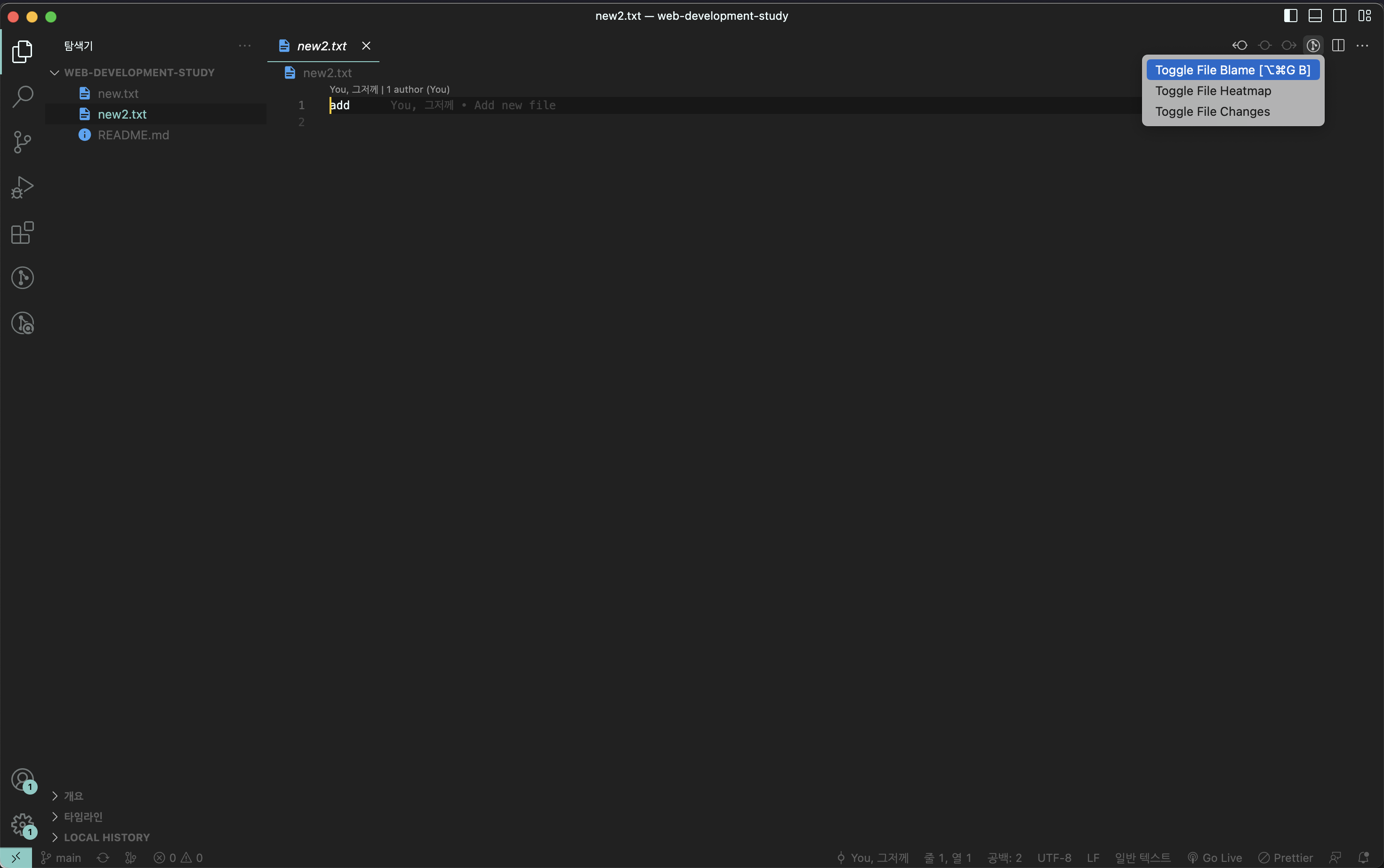Toggle secondary sidebar visibility in title bar
Image resolution: width=1384 pixels, height=868 pixels.
pyautogui.click(x=1340, y=16)
